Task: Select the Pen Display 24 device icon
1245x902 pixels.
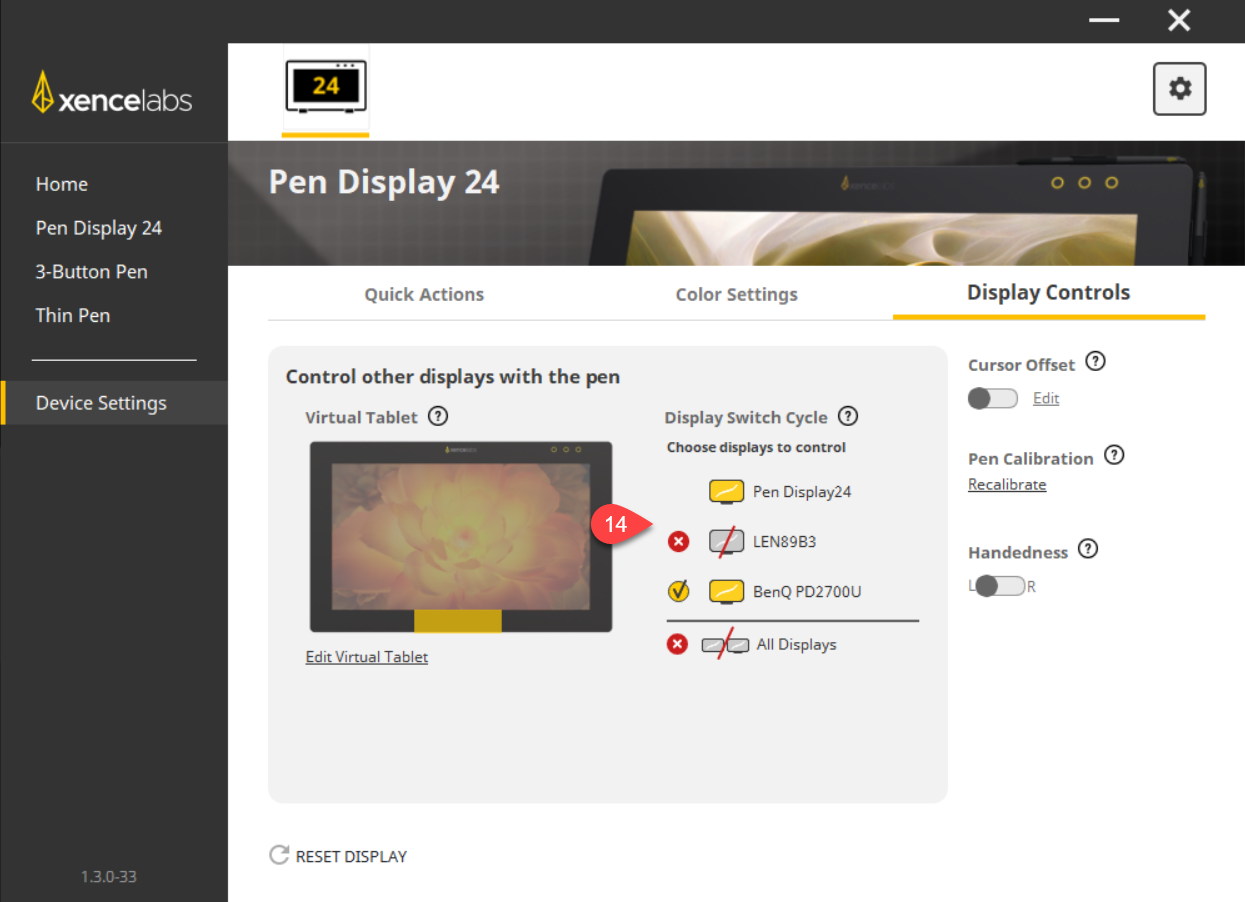Action: pyautogui.click(x=326, y=87)
